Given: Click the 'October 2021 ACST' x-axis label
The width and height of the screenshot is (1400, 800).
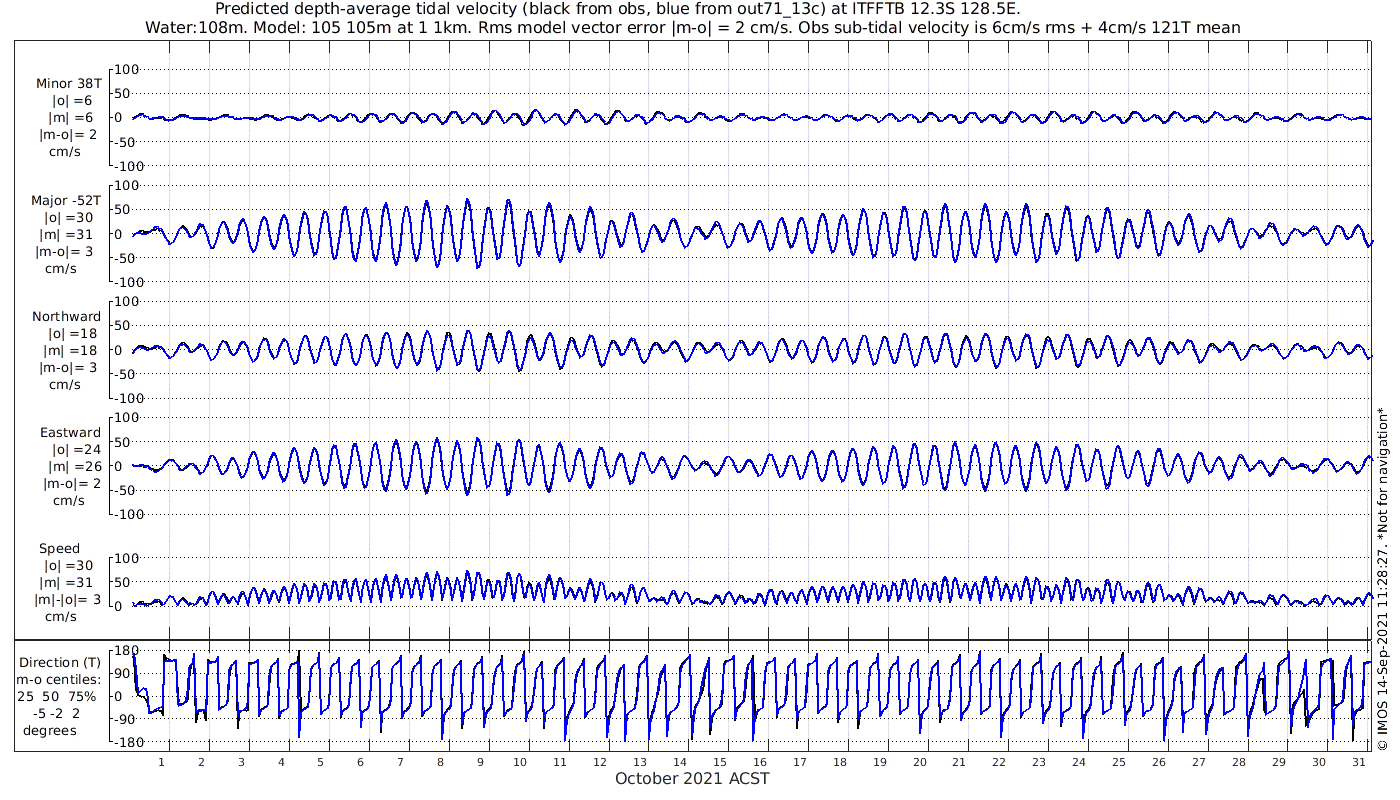Looking at the screenshot, I should [x=692, y=778].
